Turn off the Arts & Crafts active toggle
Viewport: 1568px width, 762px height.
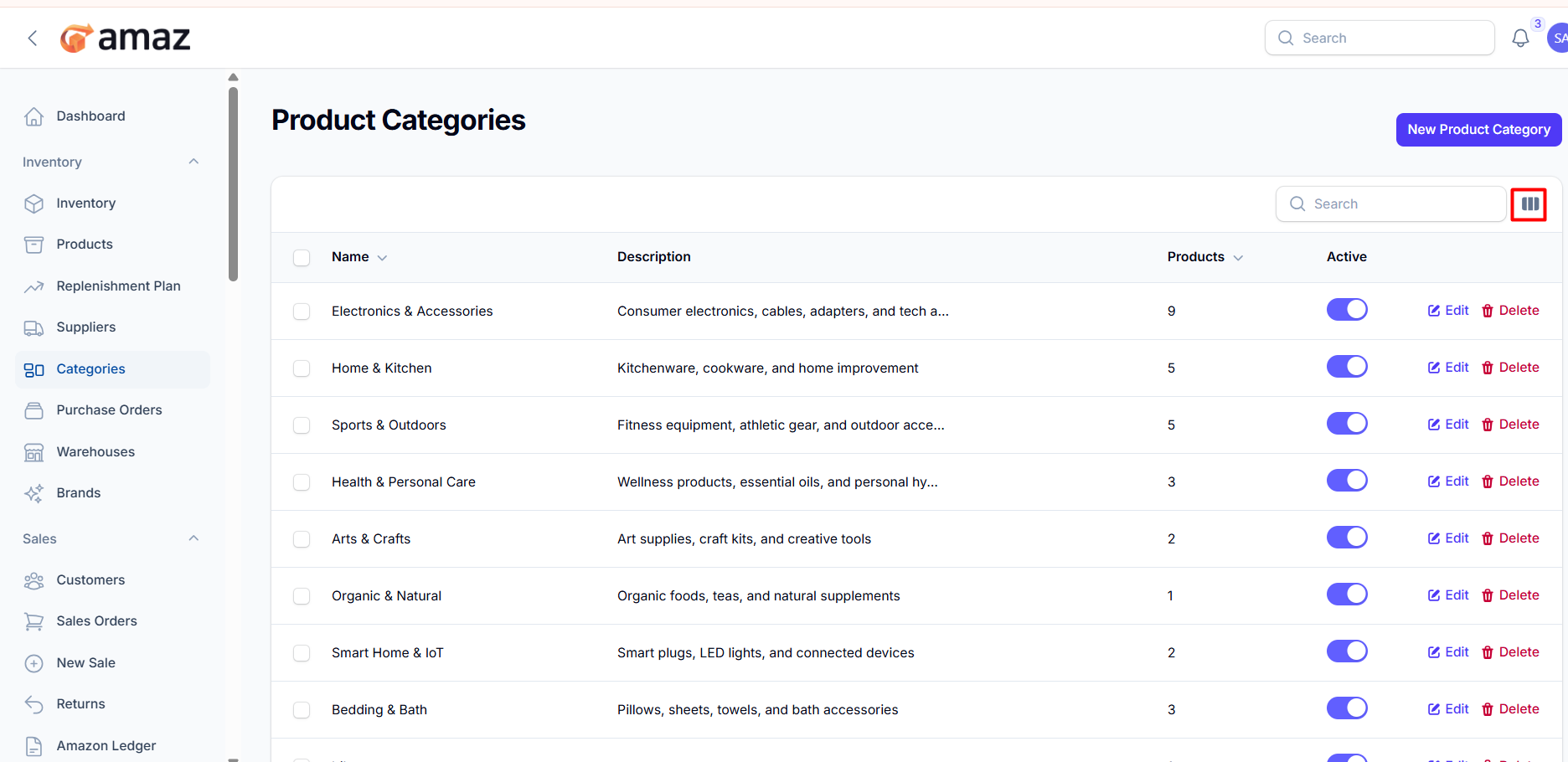[1346, 538]
